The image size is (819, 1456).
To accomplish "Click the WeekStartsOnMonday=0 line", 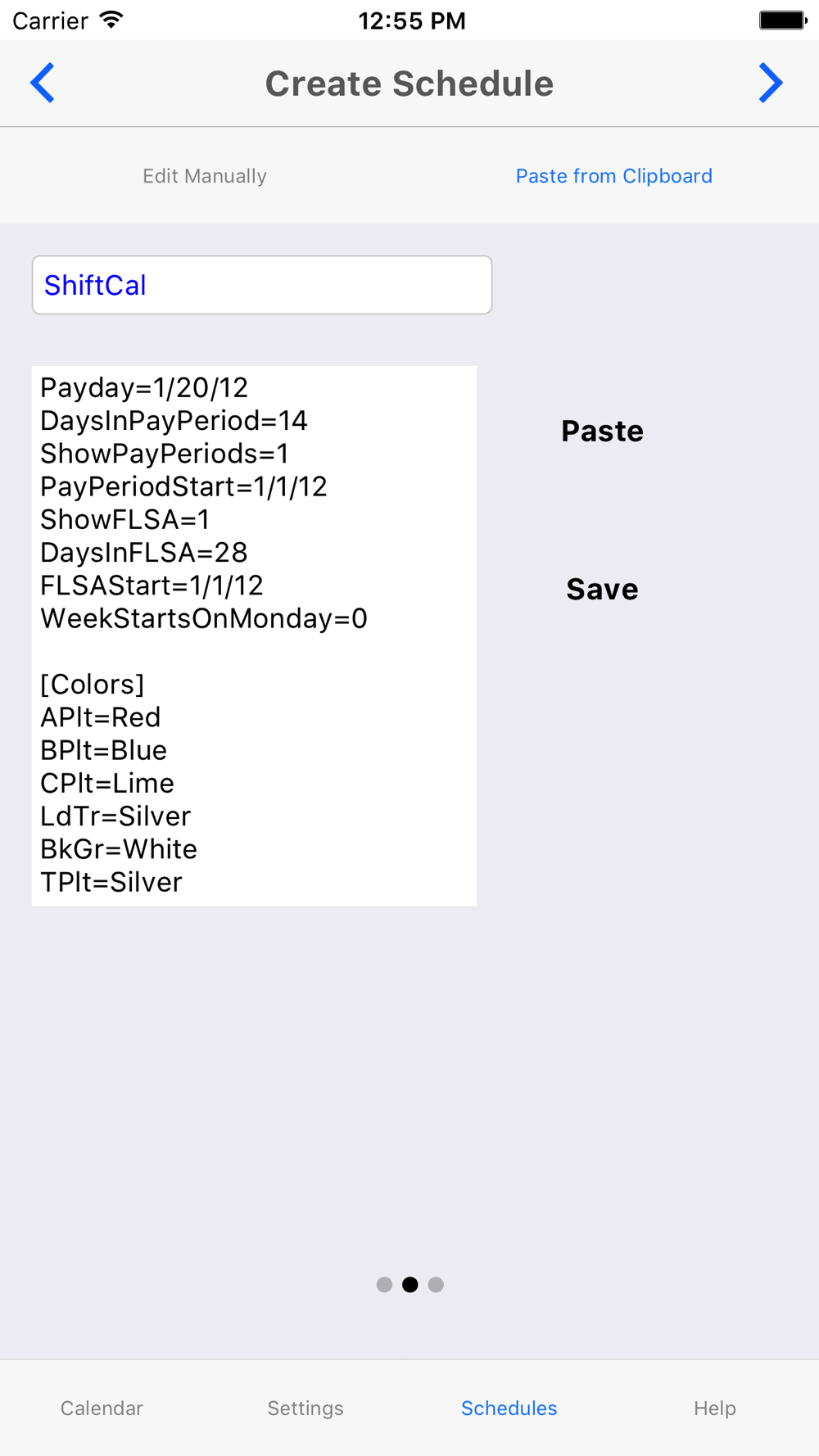I will [204, 618].
